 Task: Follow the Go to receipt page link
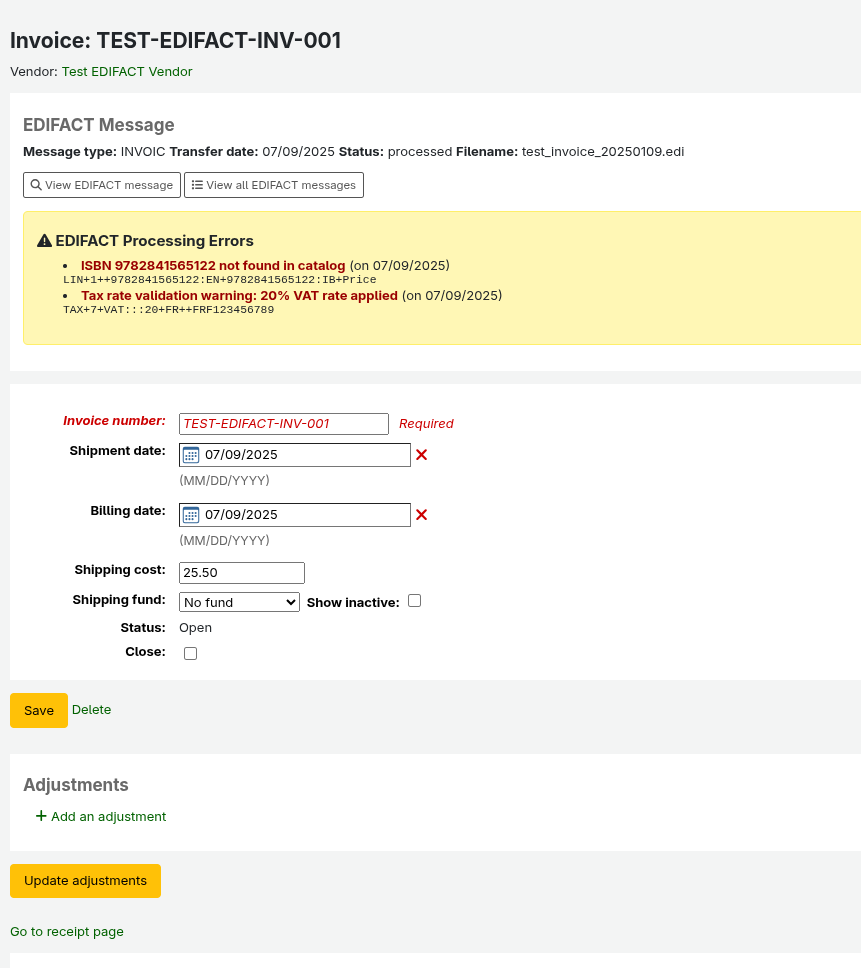pyautogui.click(x=67, y=931)
